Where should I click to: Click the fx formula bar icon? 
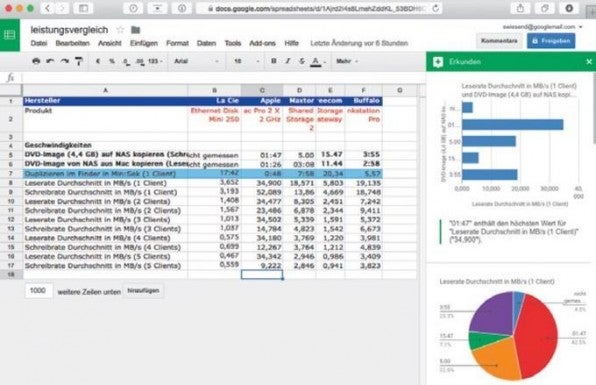11,78
